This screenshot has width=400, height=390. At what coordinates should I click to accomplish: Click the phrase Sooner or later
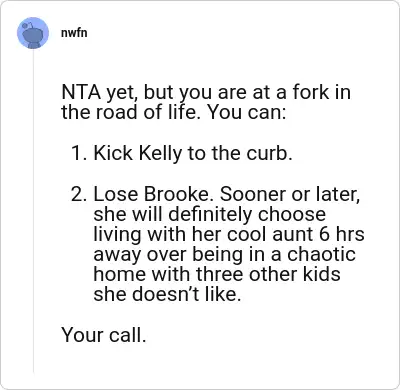(x=290, y=194)
